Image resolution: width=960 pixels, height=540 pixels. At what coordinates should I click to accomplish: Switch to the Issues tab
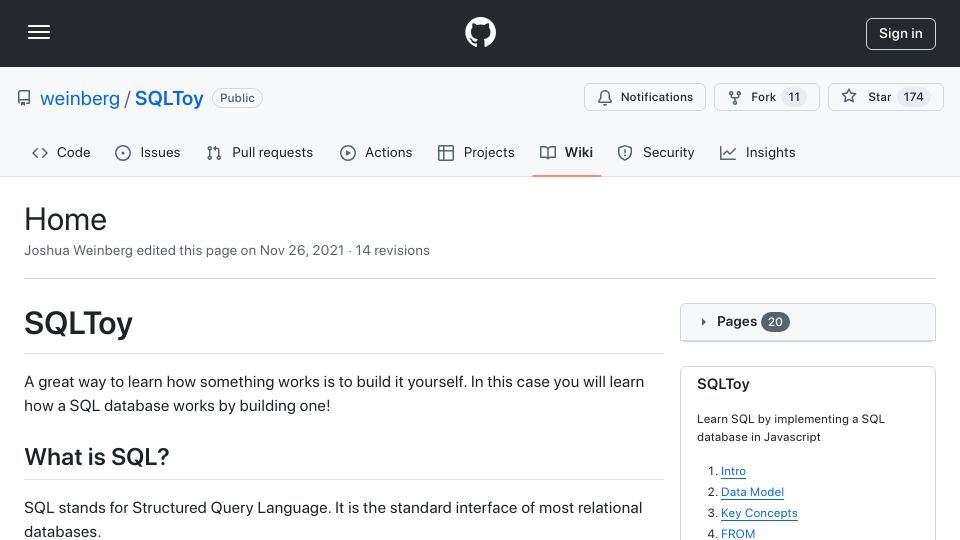[x=148, y=152]
